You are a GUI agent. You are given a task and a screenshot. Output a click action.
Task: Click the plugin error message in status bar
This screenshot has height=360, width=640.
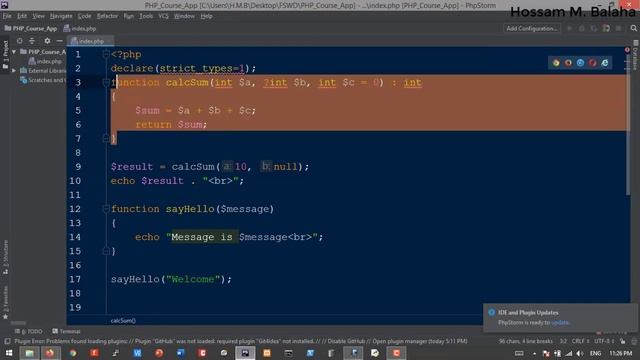coord(241,341)
